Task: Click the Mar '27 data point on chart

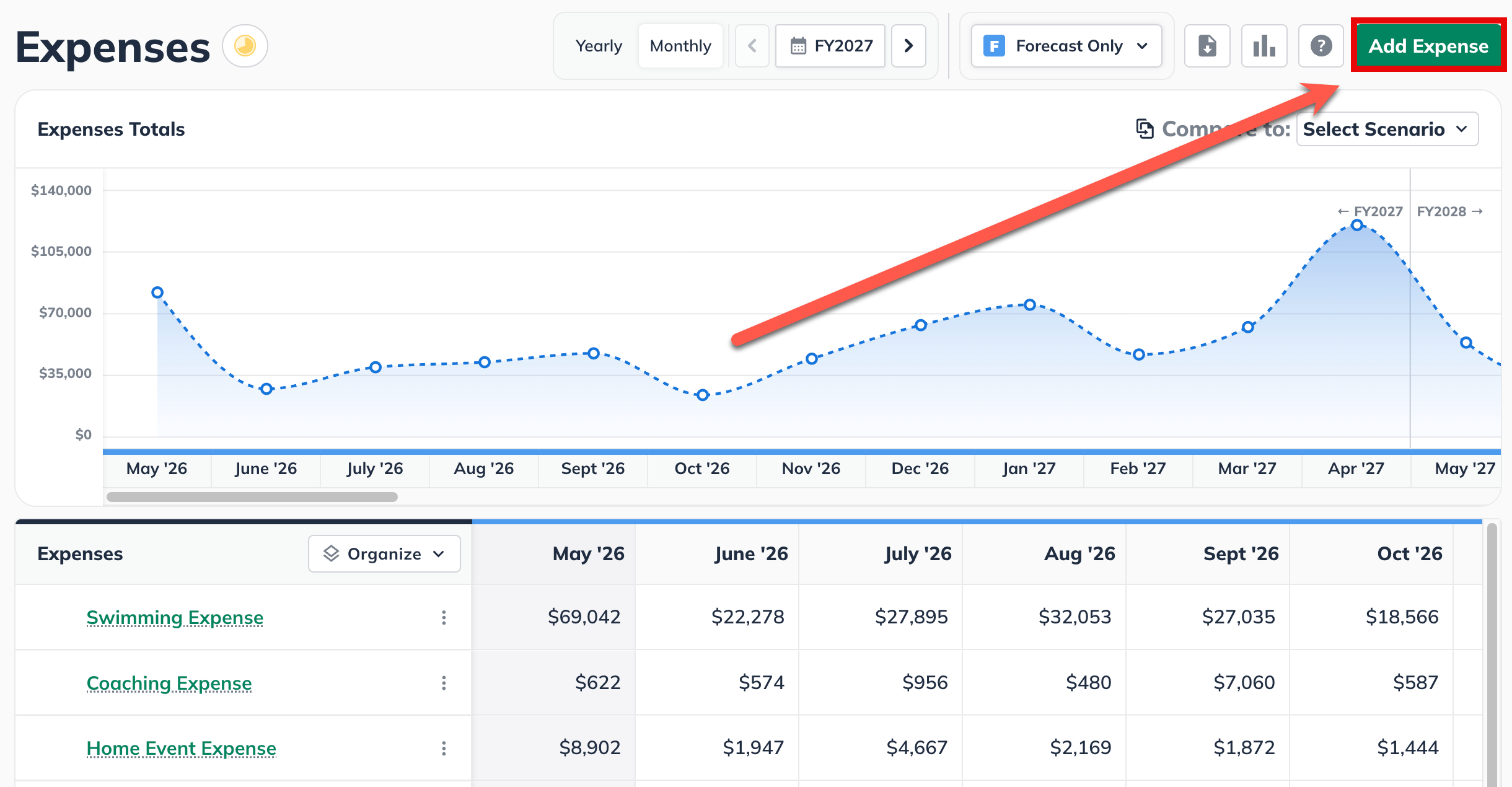Action: pos(1248,327)
